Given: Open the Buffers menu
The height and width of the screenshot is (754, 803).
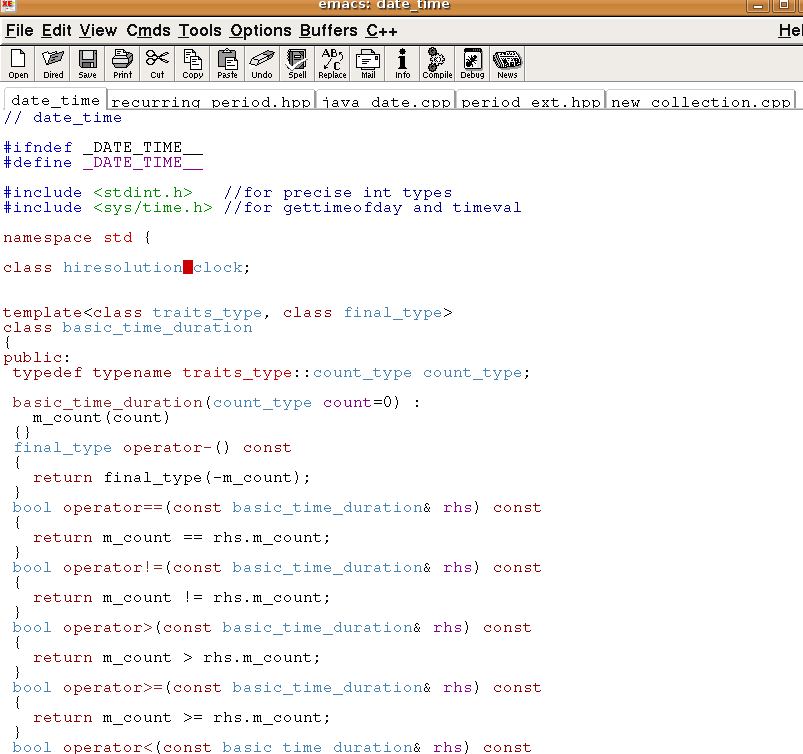Looking at the screenshot, I should click(x=328, y=31).
